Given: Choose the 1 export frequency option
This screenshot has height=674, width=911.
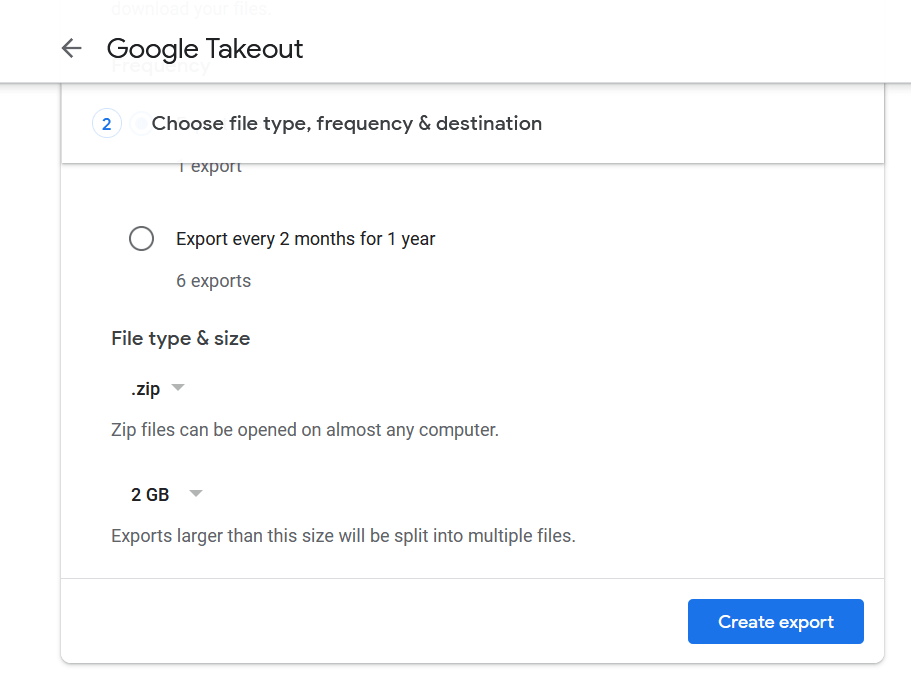Looking at the screenshot, I should (x=210, y=165).
